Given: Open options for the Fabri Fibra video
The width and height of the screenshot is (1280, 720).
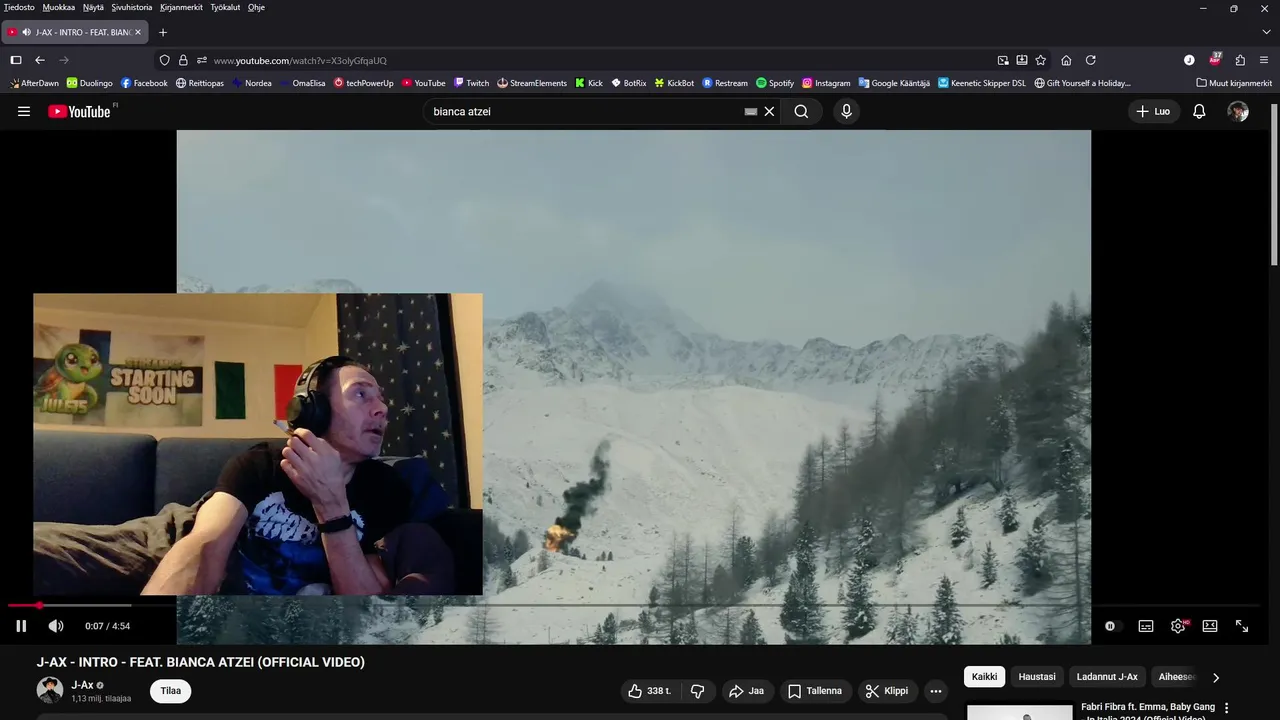Looking at the screenshot, I should pos(1227,708).
